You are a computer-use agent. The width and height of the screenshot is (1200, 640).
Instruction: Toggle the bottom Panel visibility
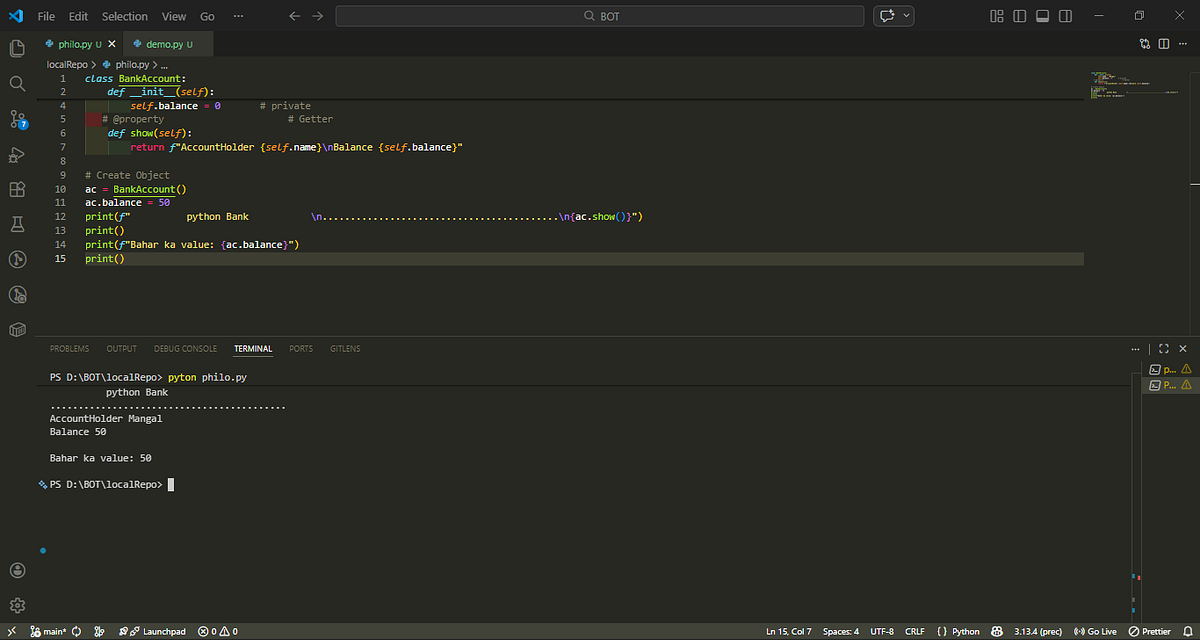click(1042, 16)
